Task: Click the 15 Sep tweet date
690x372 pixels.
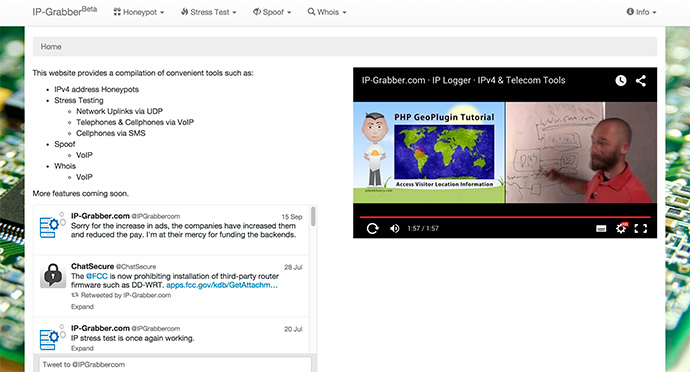Action: click(x=292, y=217)
